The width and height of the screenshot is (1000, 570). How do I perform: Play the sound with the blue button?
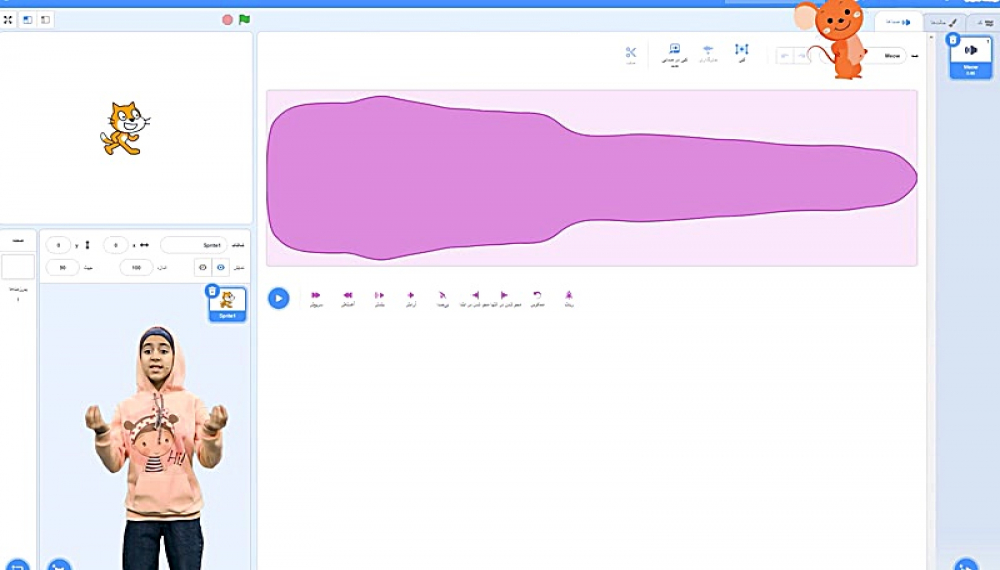pyautogui.click(x=279, y=298)
